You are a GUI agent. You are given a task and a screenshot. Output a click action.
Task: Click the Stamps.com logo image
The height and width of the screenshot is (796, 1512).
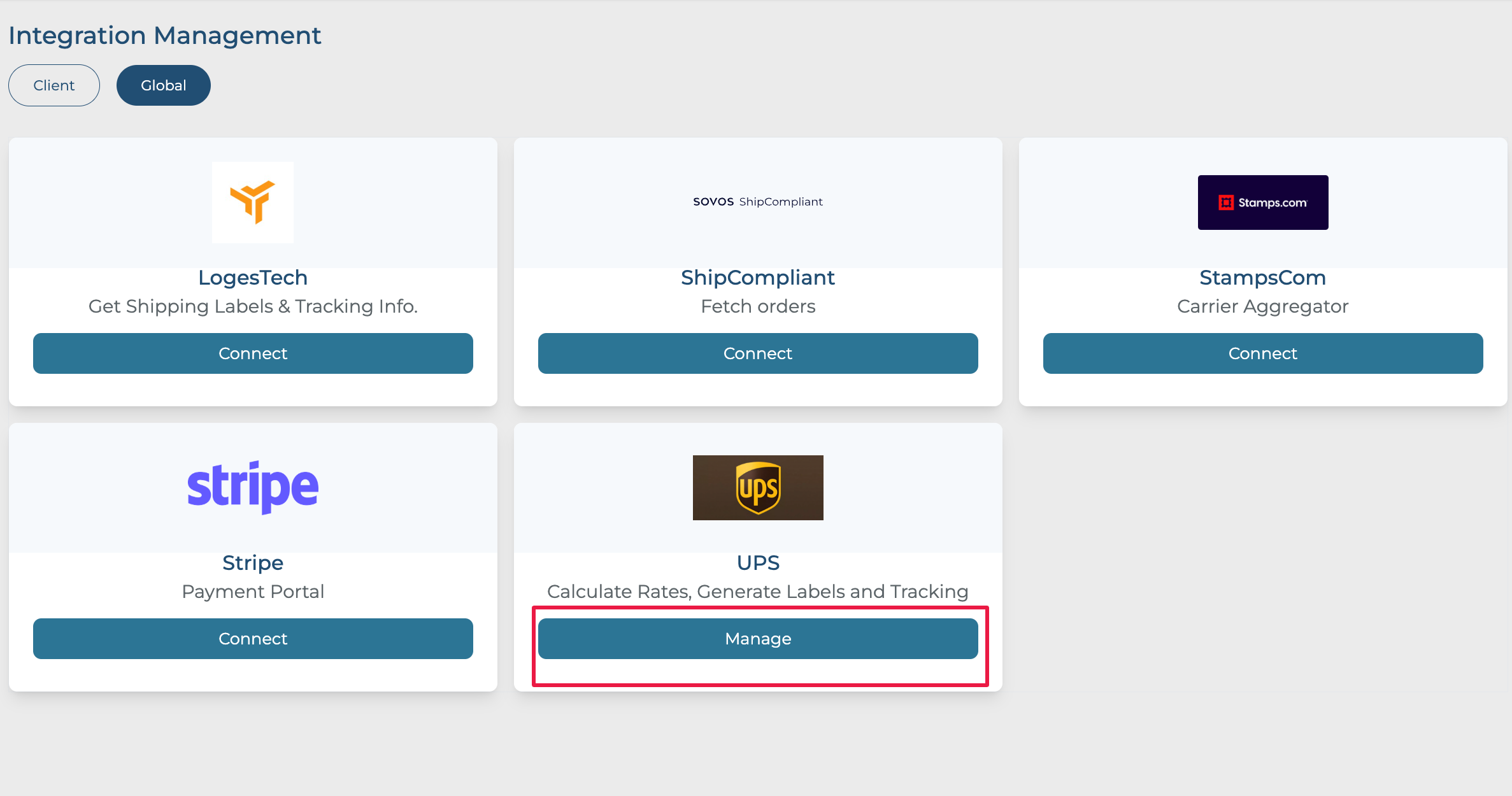(x=1262, y=203)
